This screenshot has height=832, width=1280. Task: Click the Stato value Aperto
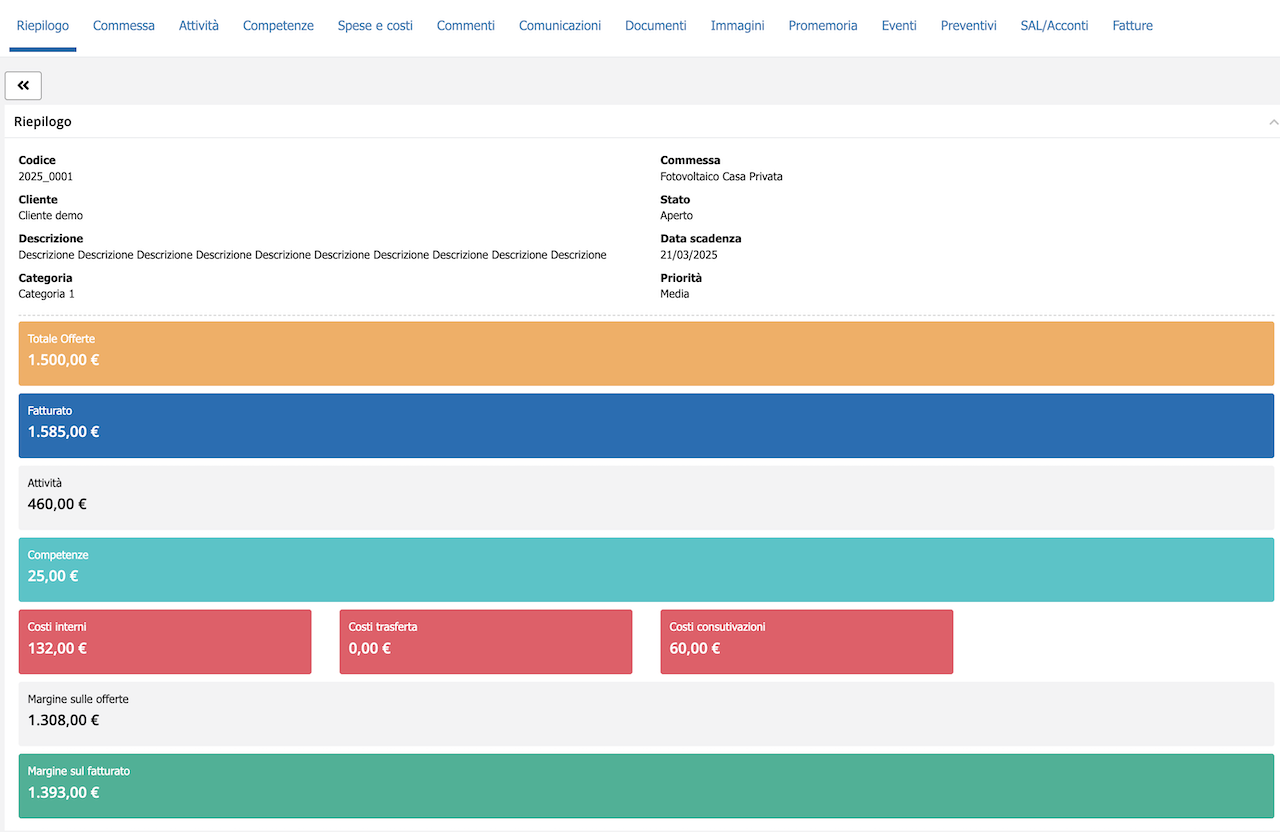click(x=676, y=215)
